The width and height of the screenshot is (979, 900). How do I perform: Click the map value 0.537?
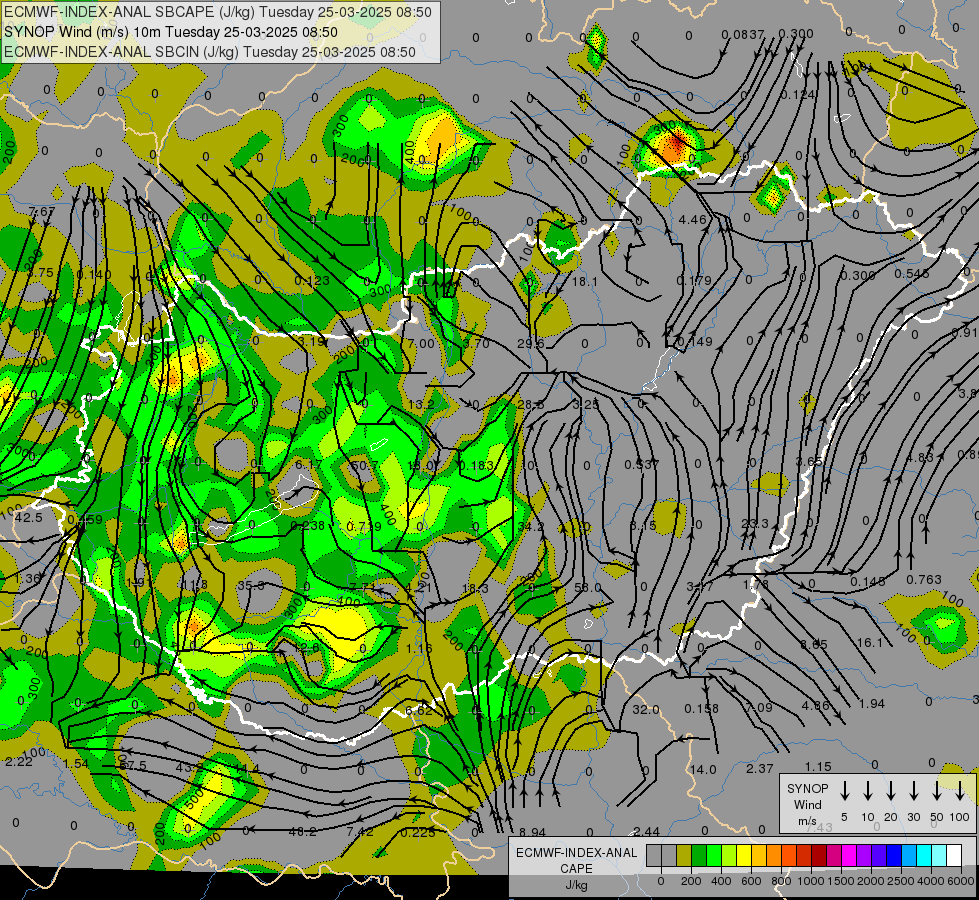click(x=641, y=465)
